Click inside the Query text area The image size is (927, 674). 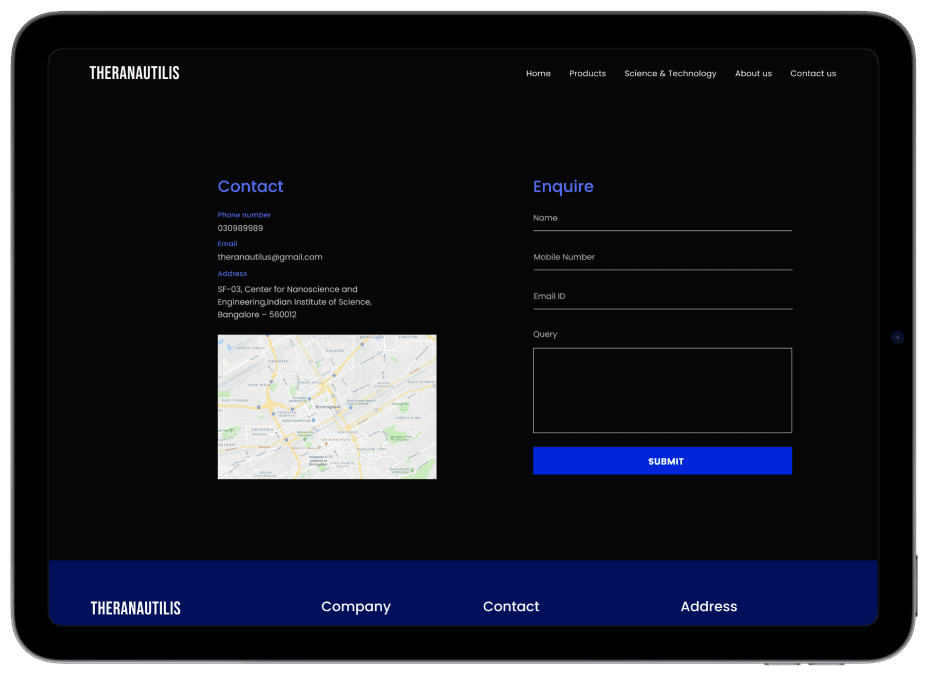(x=662, y=390)
